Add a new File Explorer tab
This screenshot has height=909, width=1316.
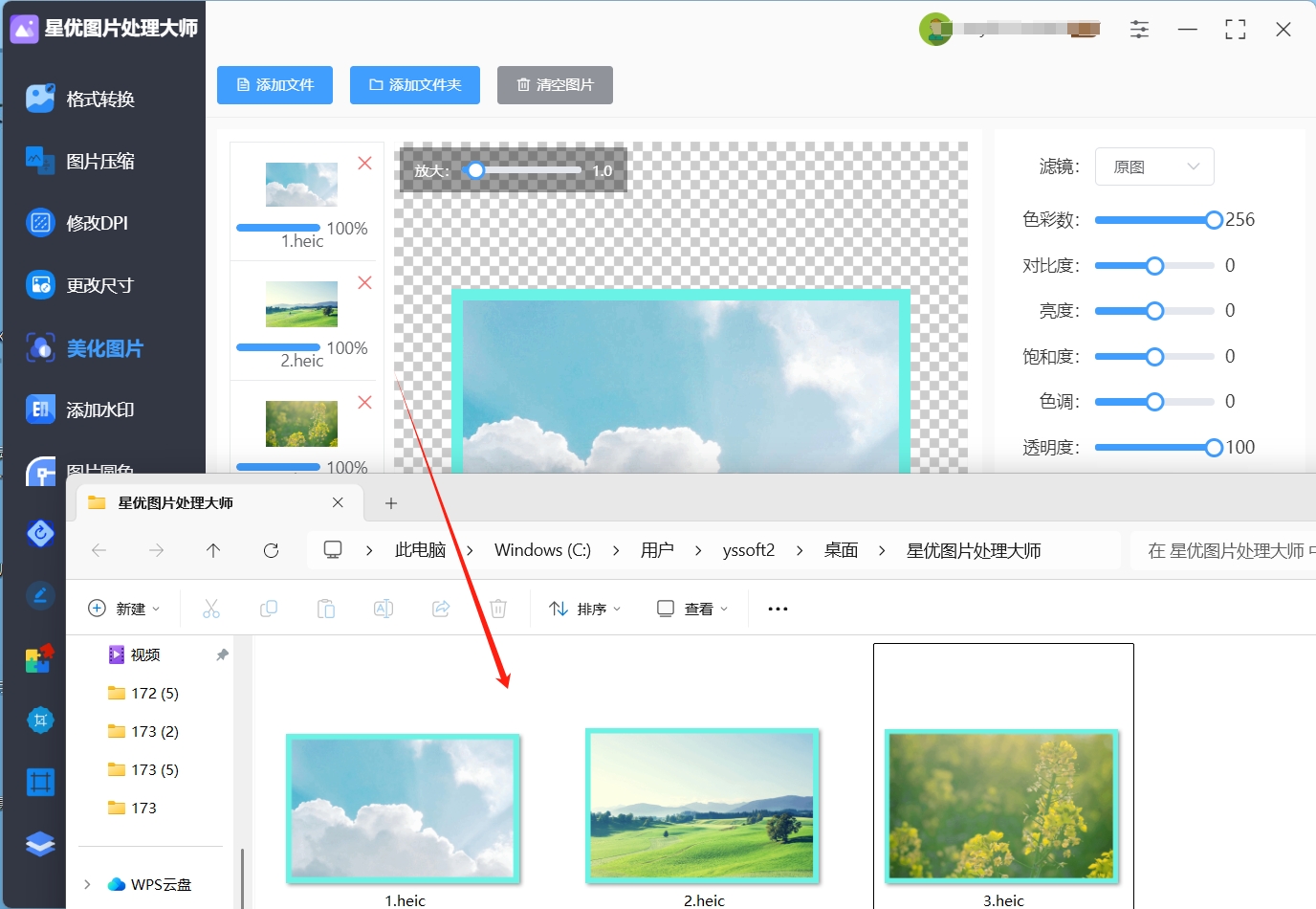click(x=390, y=503)
